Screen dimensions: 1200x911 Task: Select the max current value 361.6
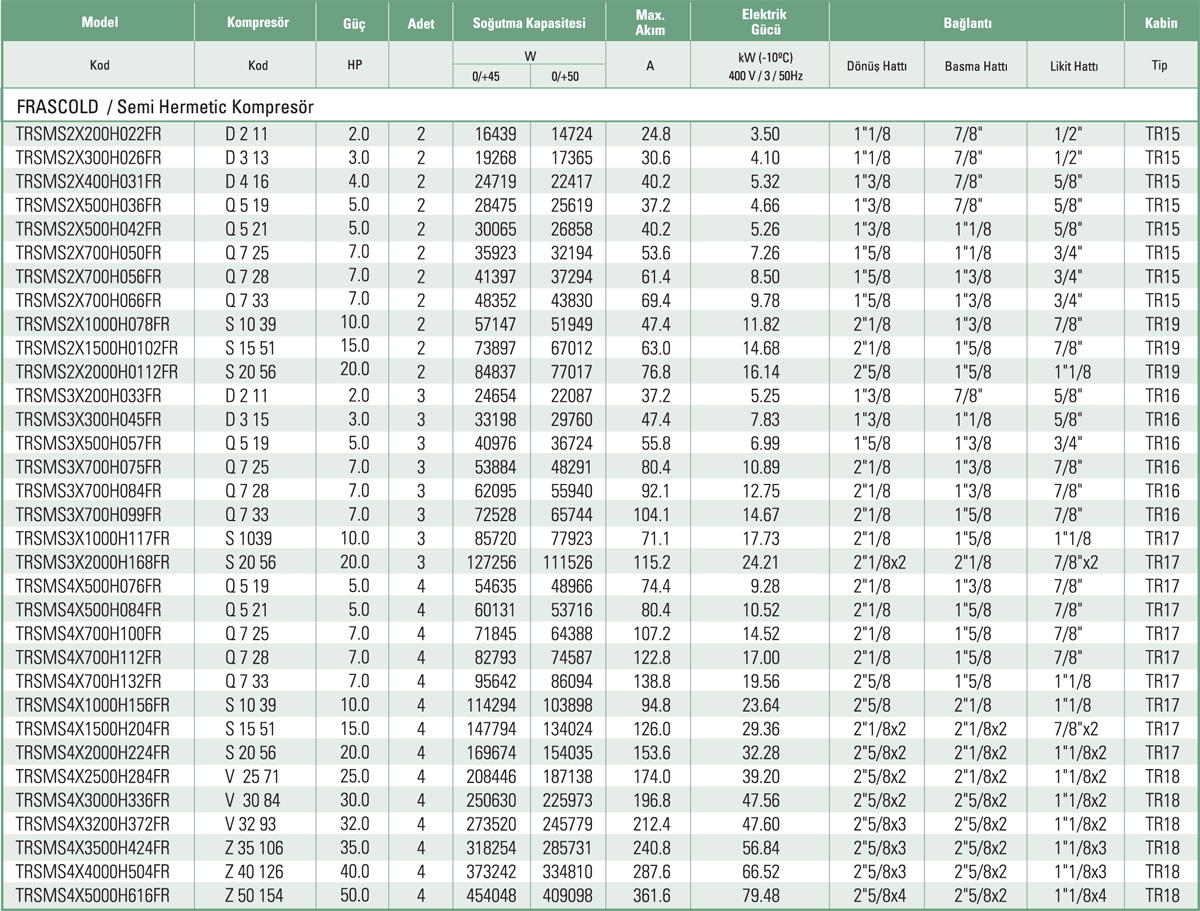click(650, 896)
